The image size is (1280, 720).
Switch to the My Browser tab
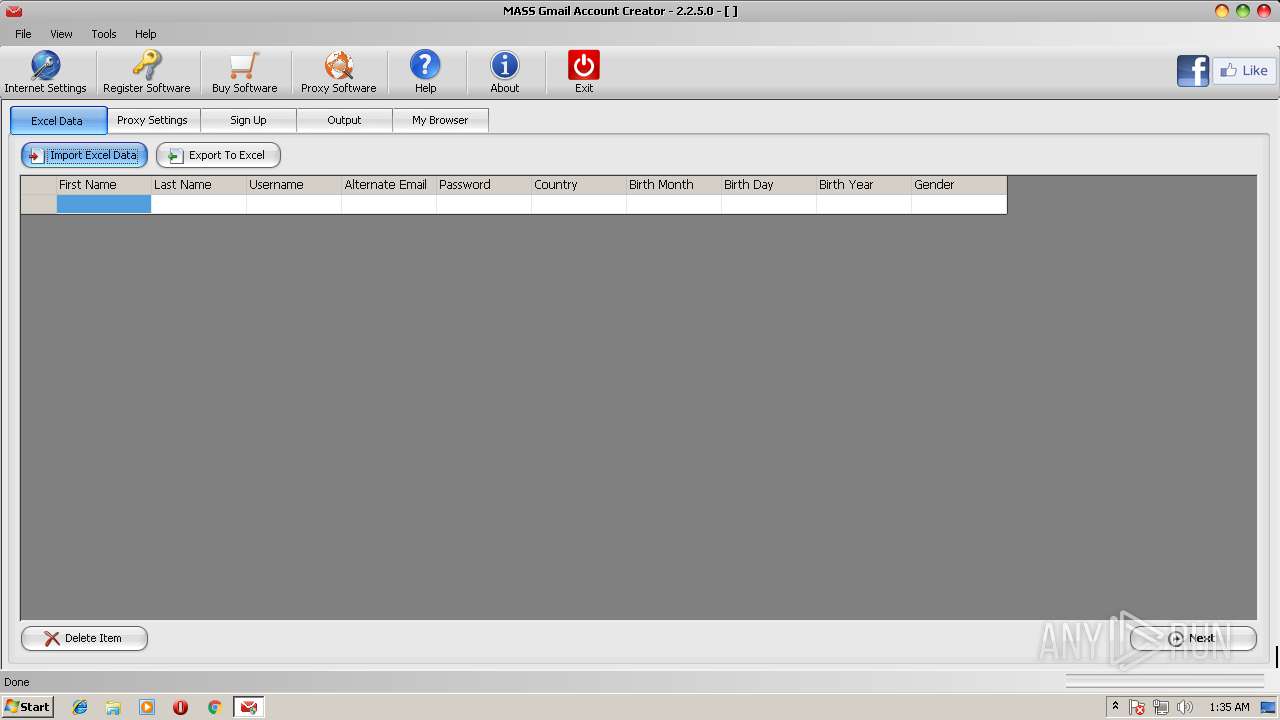click(440, 120)
